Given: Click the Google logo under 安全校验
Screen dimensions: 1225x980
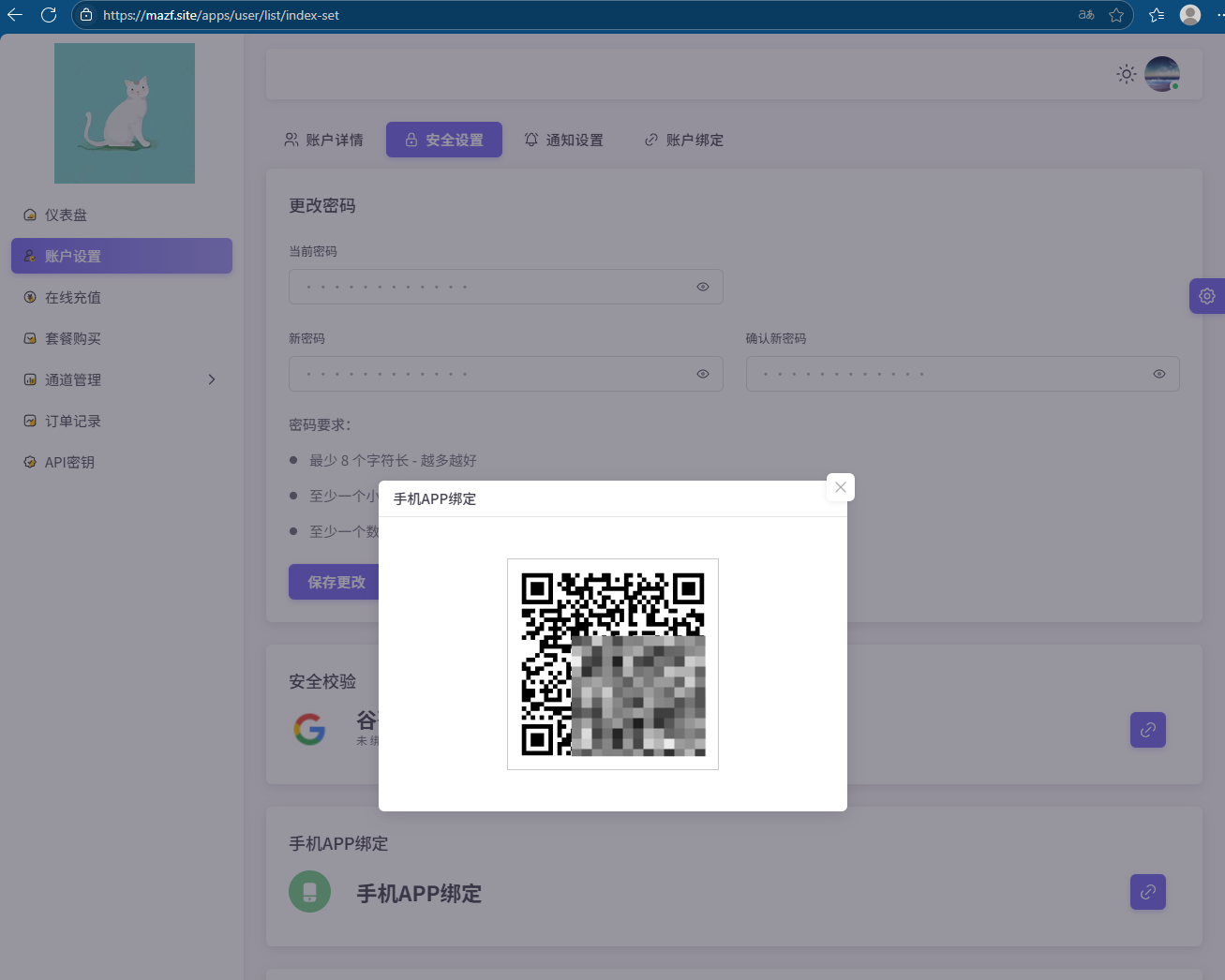Looking at the screenshot, I should coord(310,729).
